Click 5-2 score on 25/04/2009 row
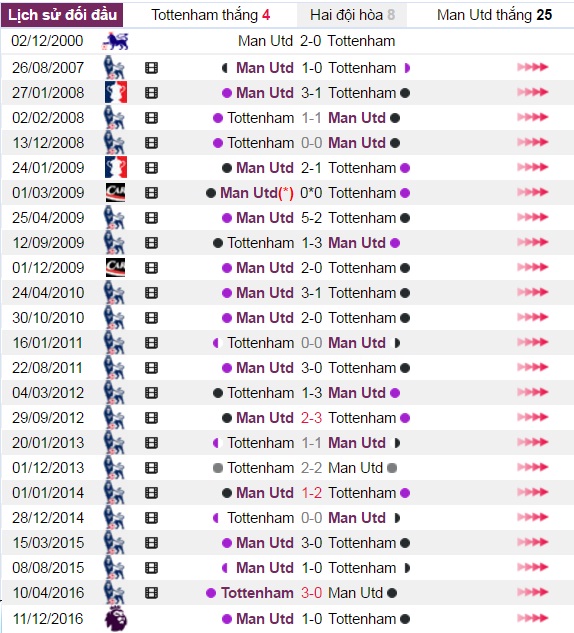574x633 pixels. tap(311, 218)
